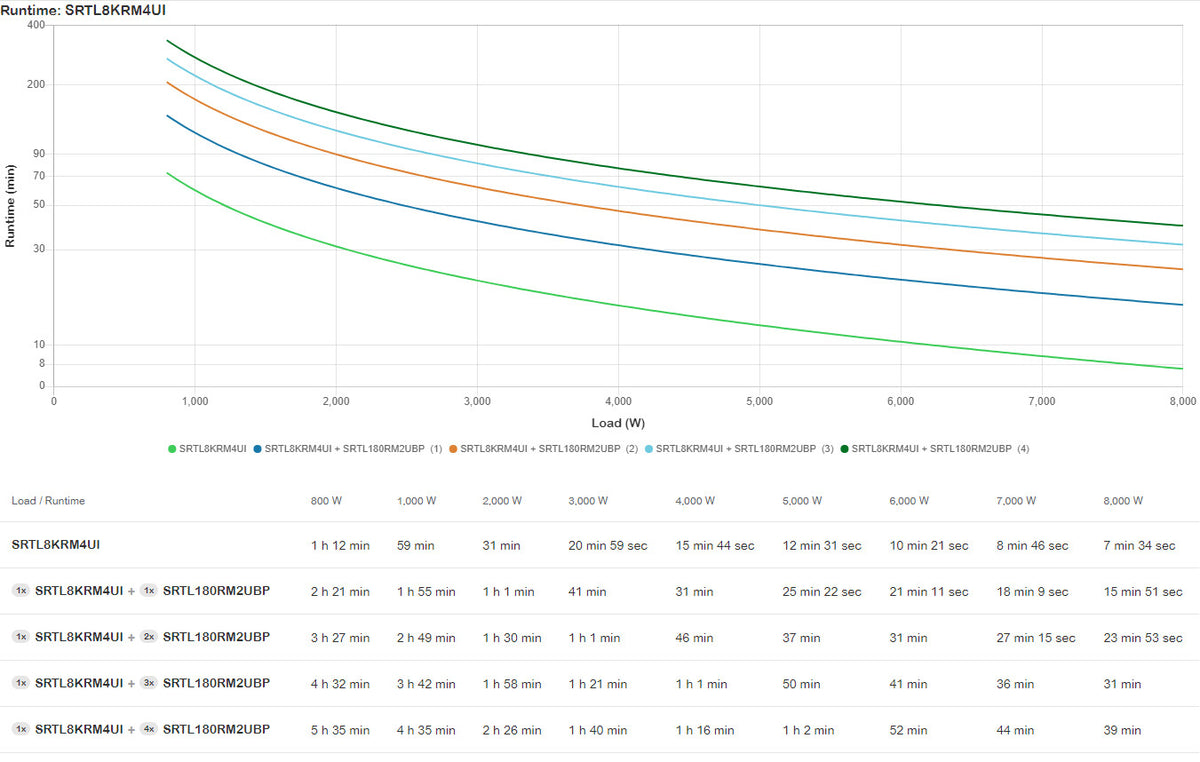
Task: Click the 3x quantity badge in the table
Action: point(149,683)
